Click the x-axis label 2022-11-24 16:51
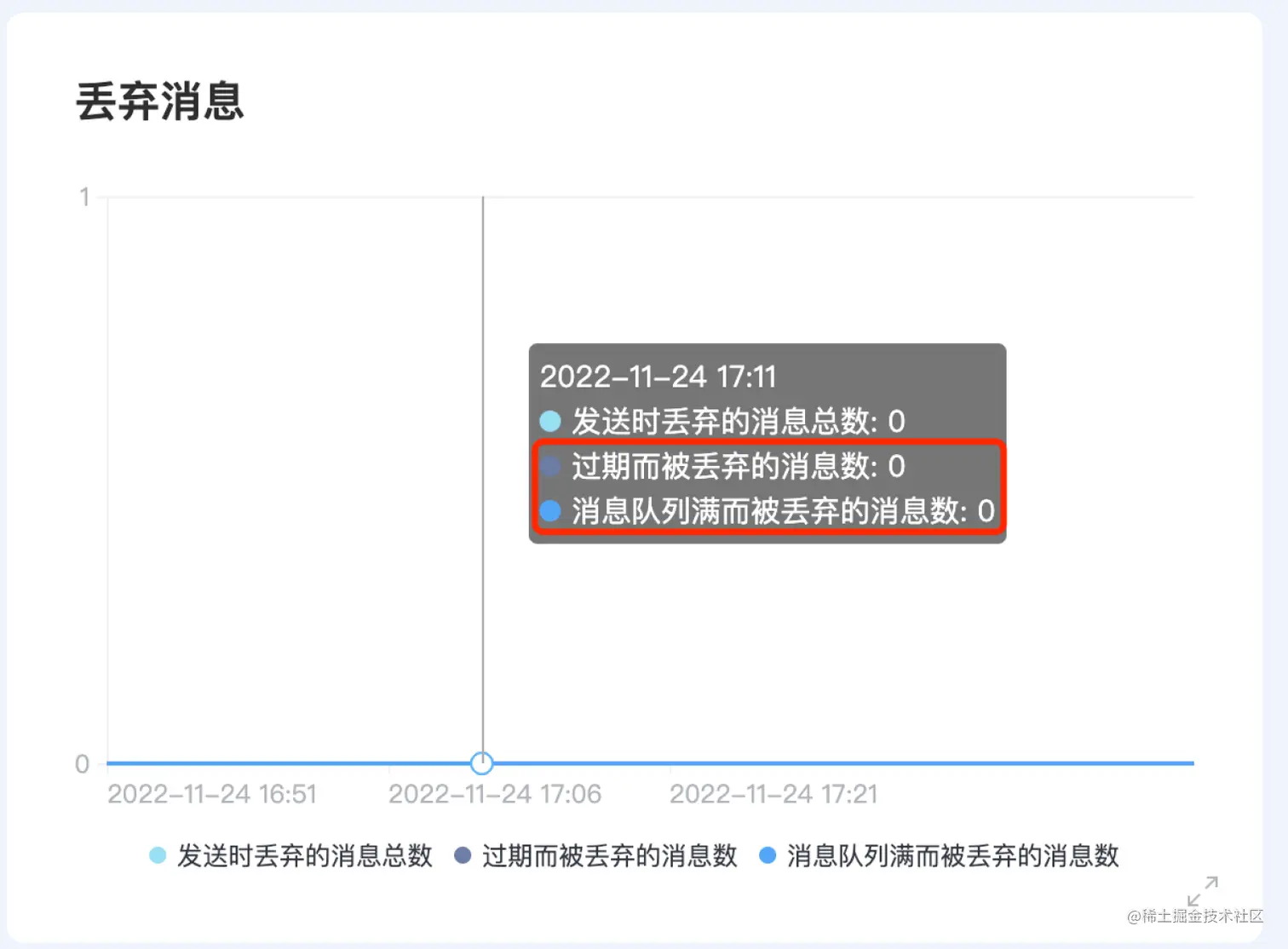1288x949 pixels. 212,793
